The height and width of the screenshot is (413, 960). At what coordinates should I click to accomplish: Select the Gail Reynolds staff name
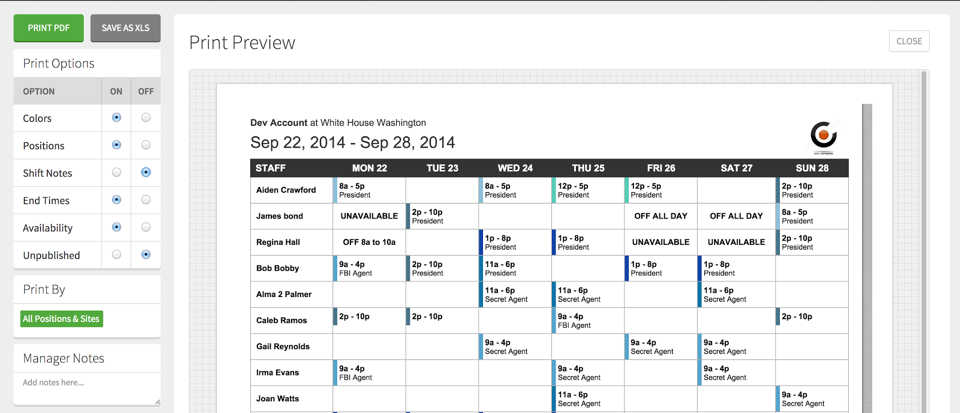click(283, 346)
